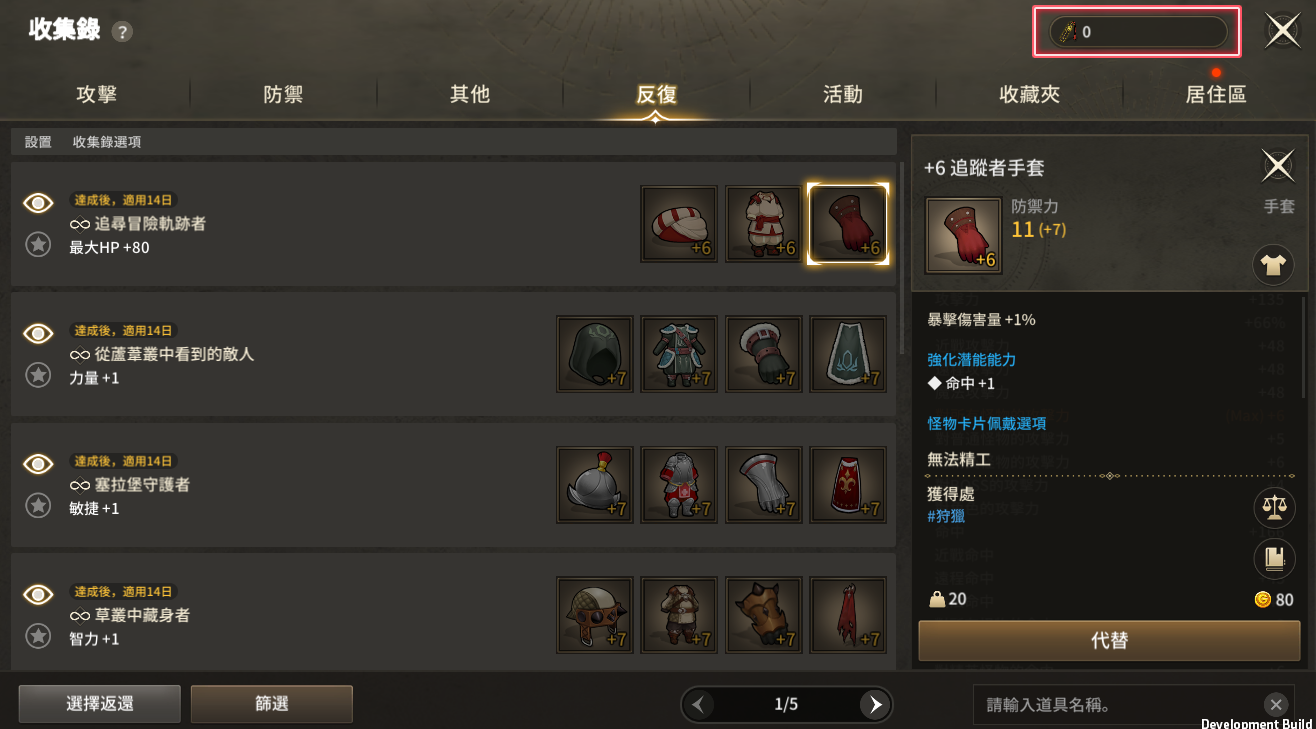Click the 代替 button

point(1110,641)
